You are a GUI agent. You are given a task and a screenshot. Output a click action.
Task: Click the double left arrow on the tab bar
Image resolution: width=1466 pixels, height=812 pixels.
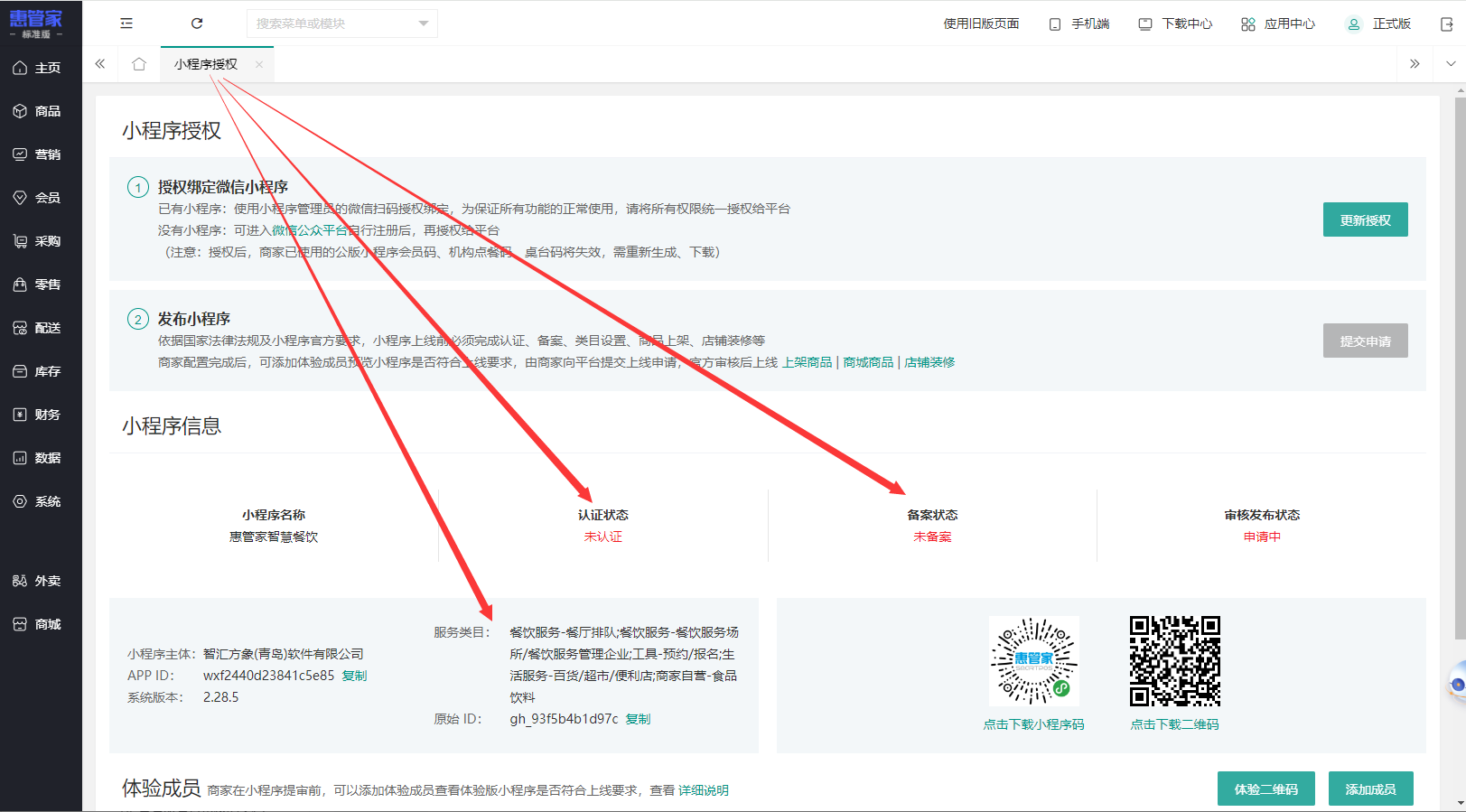100,64
